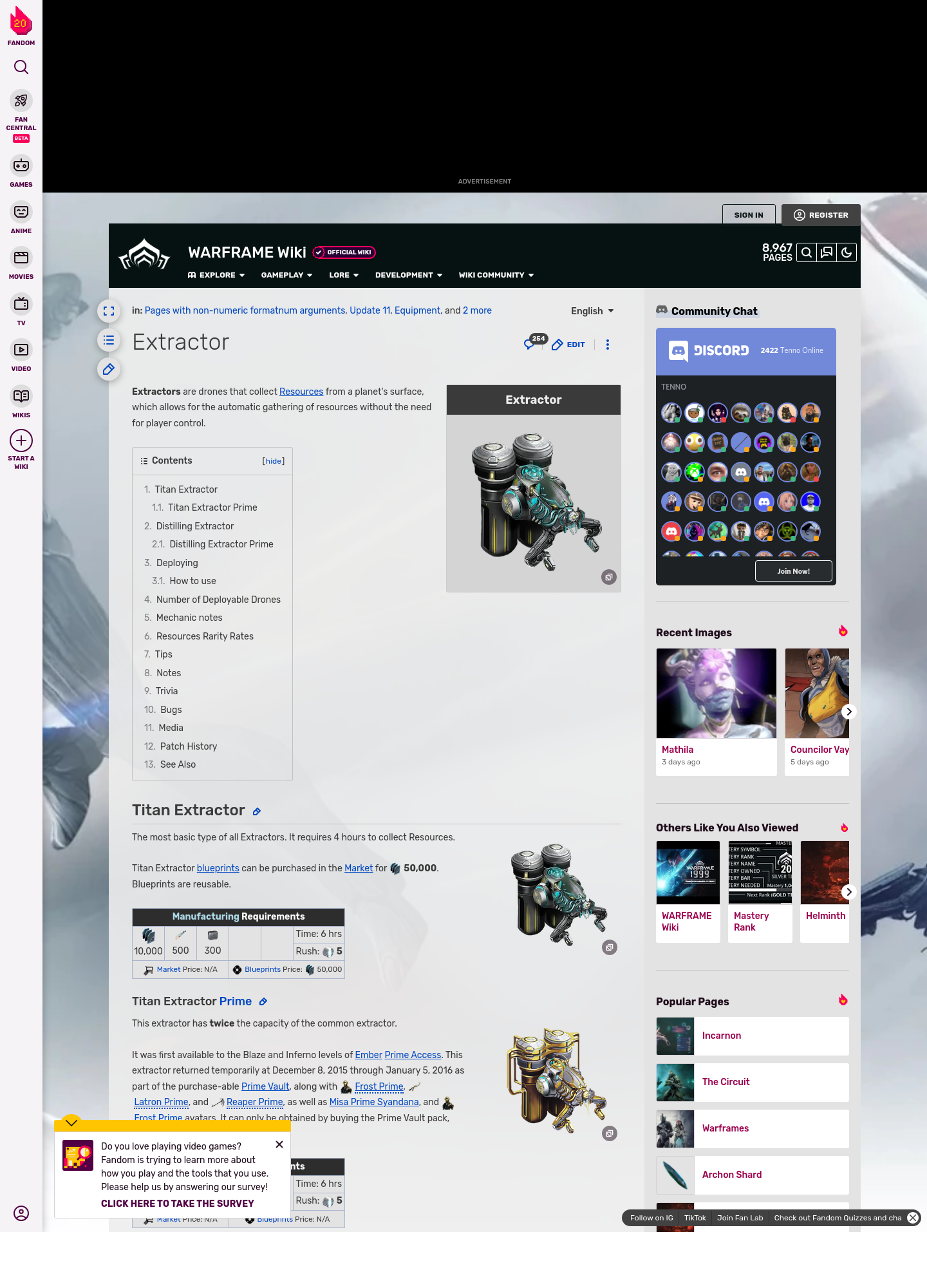Open Fan Central rocket icon
Image resolution: width=927 pixels, height=1288 pixels.
coord(21,100)
